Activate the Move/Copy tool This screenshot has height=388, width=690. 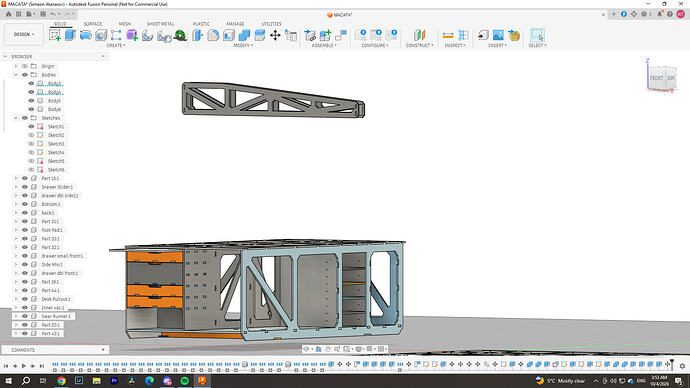pos(275,35)
